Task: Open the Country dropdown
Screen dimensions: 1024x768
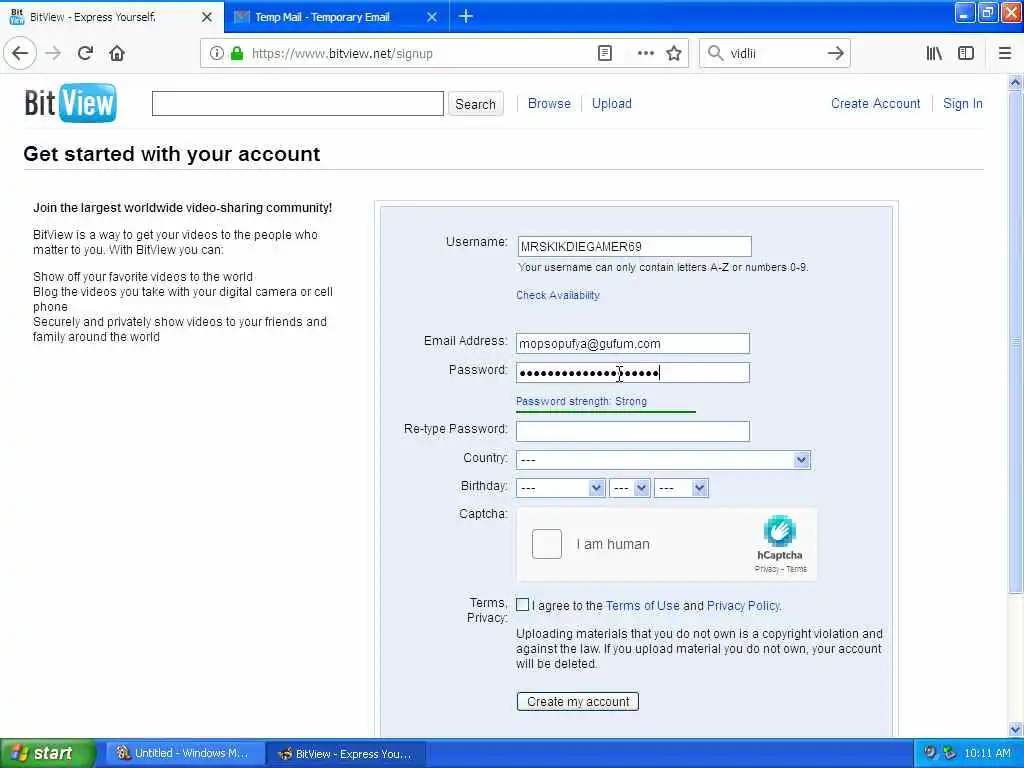Action: click(664, 460)
